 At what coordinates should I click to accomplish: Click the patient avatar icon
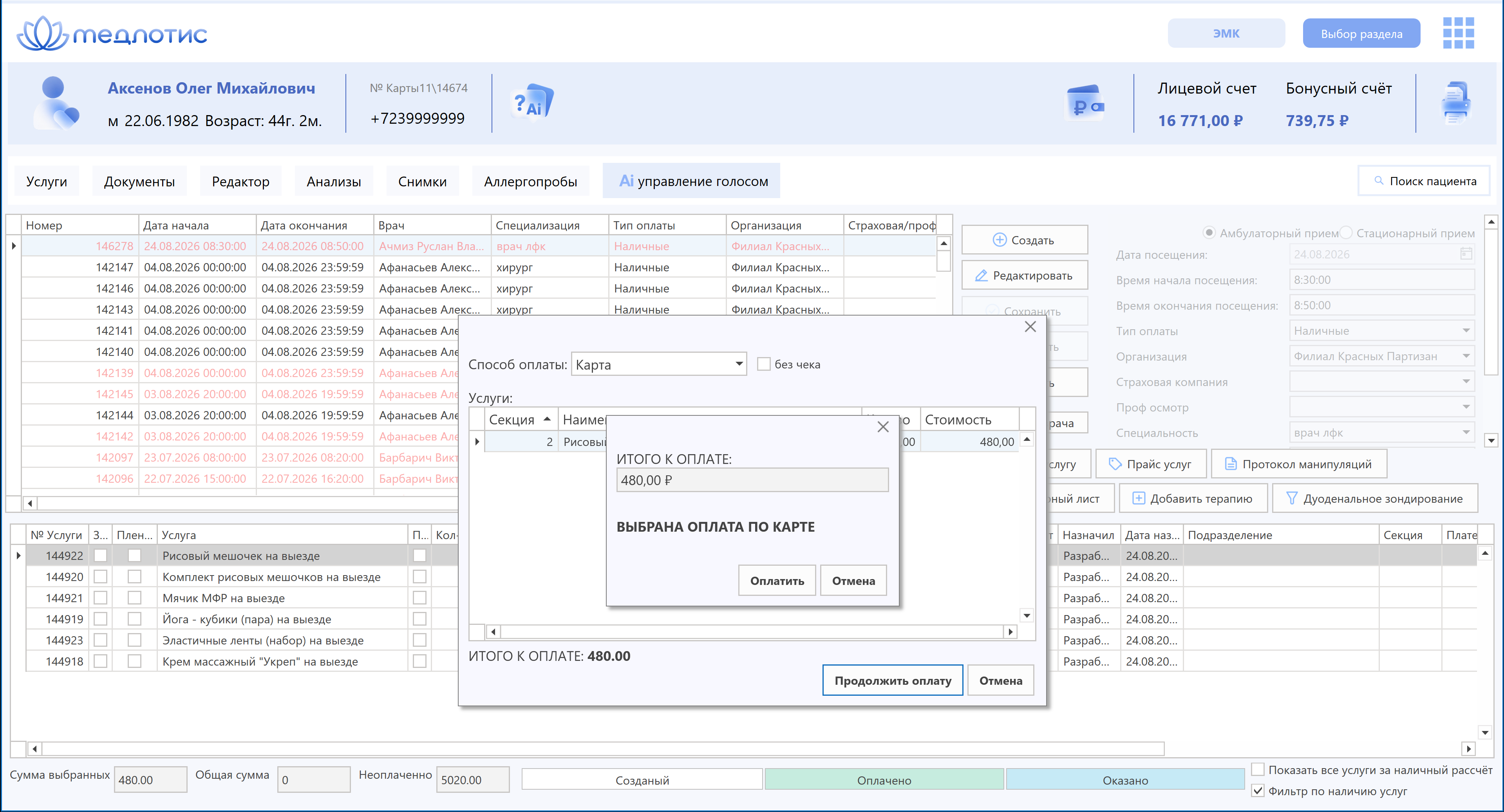pos(56,103)
